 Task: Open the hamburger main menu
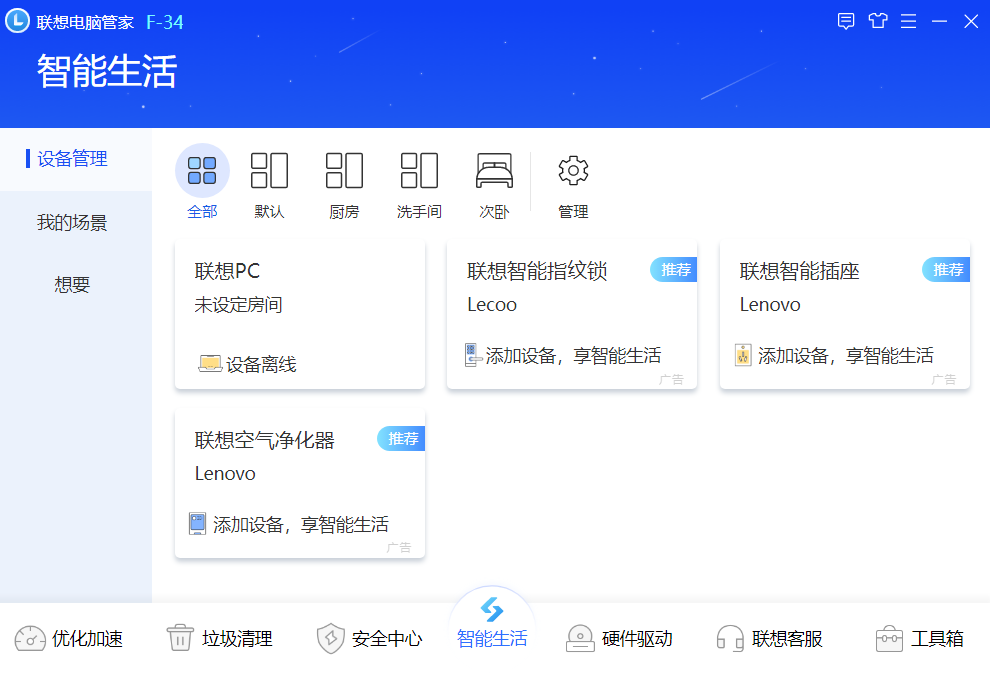pyautogui.click(x=909, y=21)
